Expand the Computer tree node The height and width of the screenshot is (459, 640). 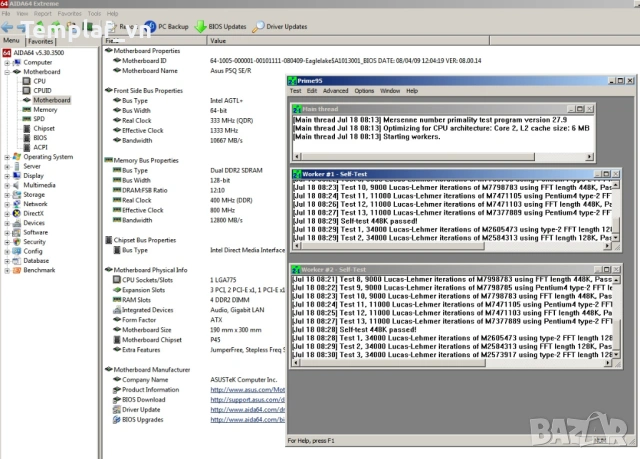(7, 63)
